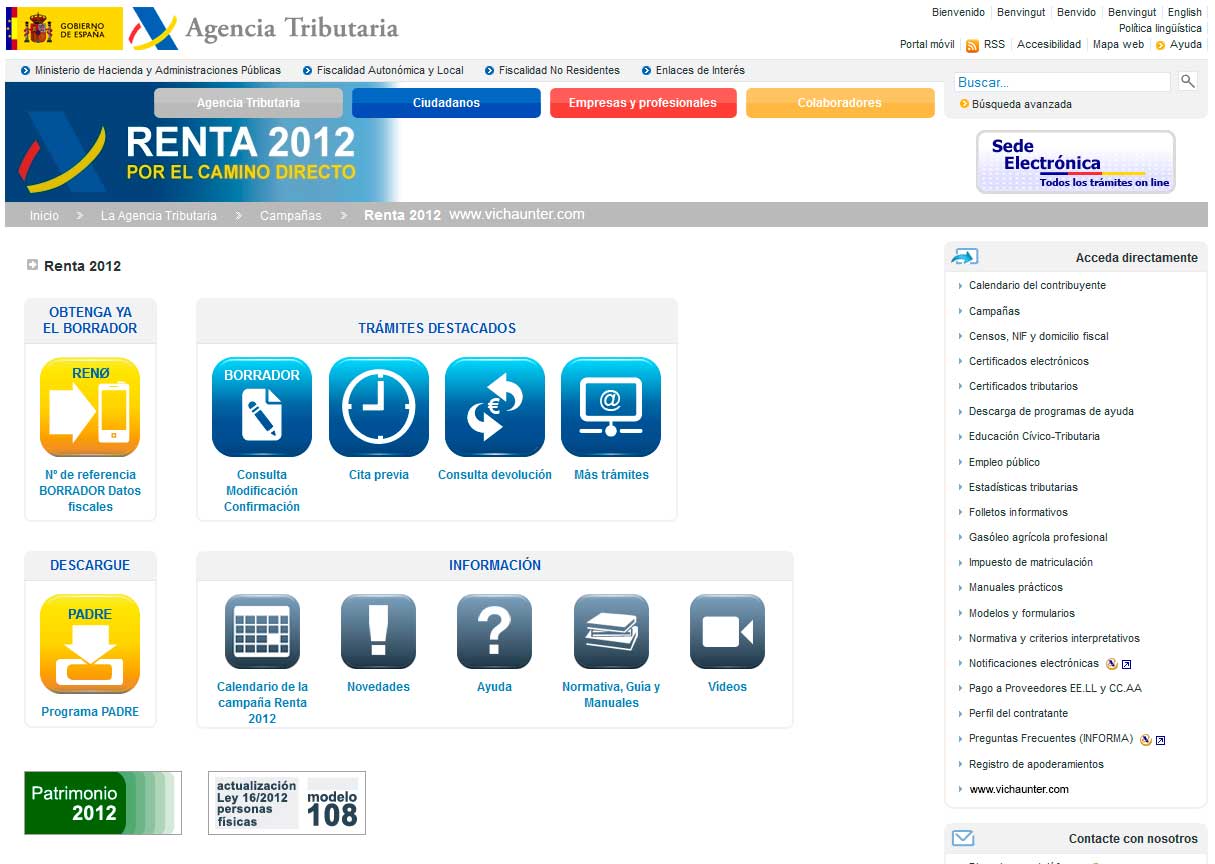Open Pago a Proveedores EE.LL y CC.AA
1215x864 pixels.
tap(1055, 688)
